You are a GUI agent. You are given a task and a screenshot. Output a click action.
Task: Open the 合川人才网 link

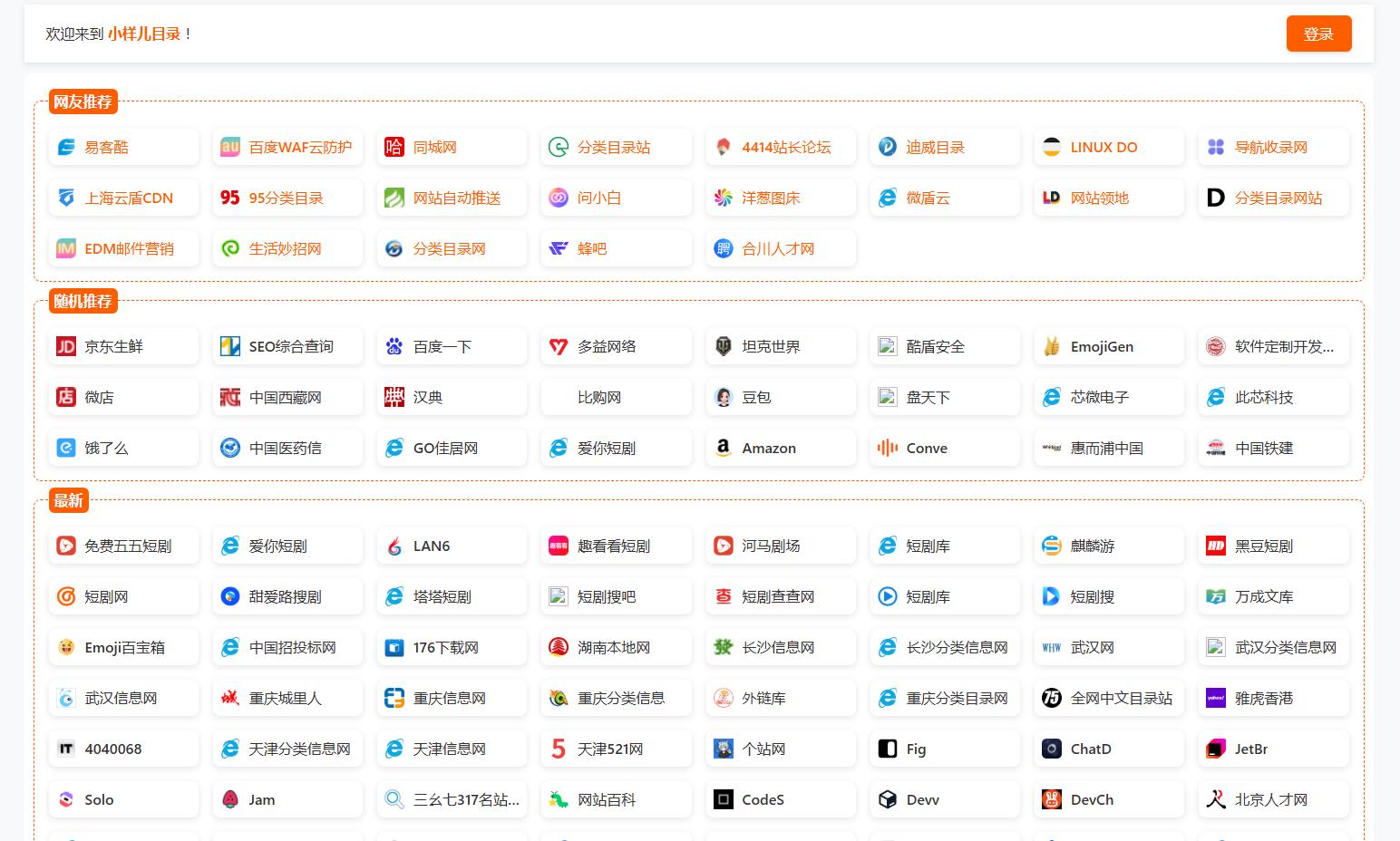tap(778, 248)
